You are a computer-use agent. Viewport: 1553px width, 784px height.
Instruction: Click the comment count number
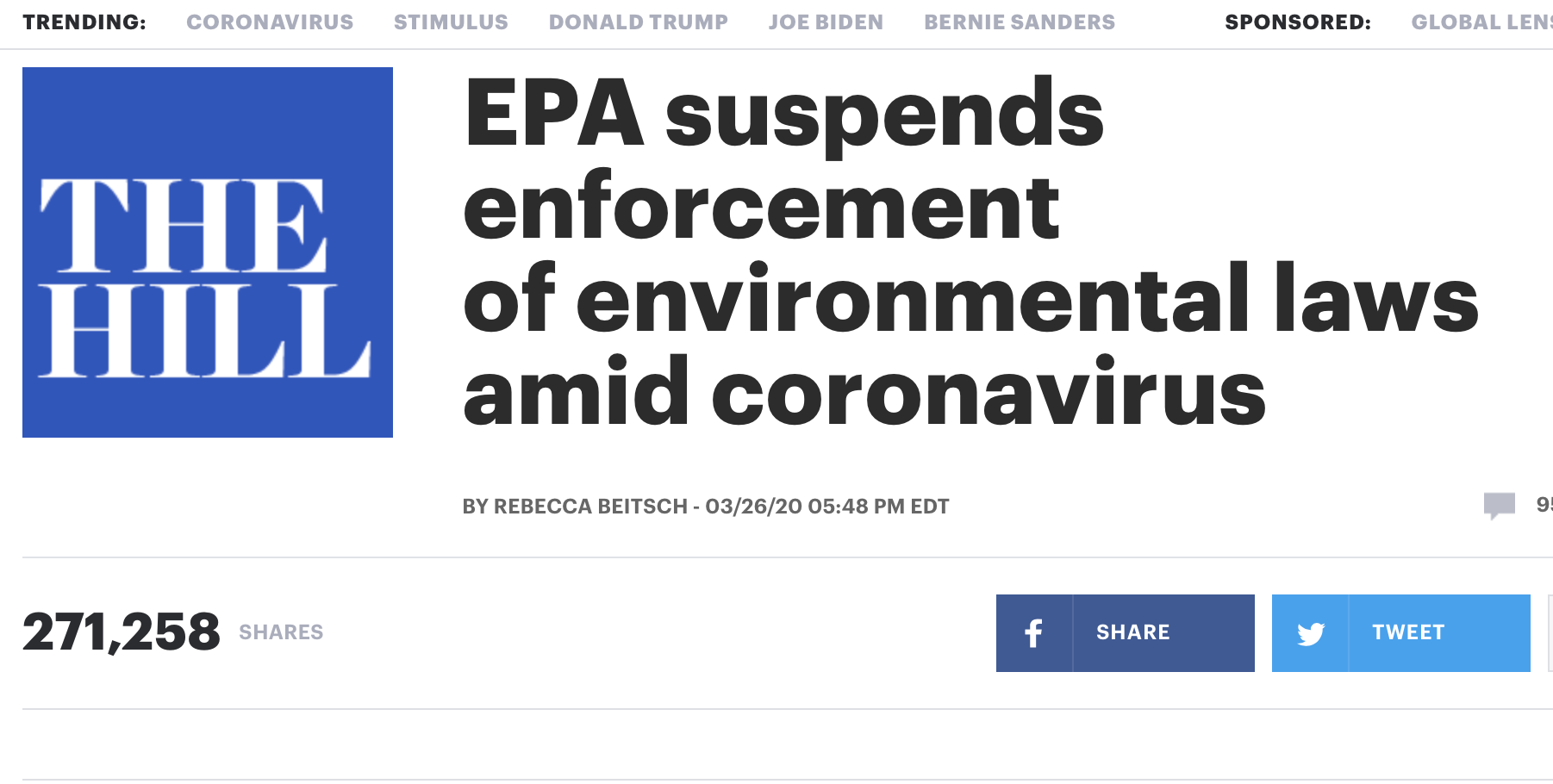pyautogui.click(x=1544, y=505)
